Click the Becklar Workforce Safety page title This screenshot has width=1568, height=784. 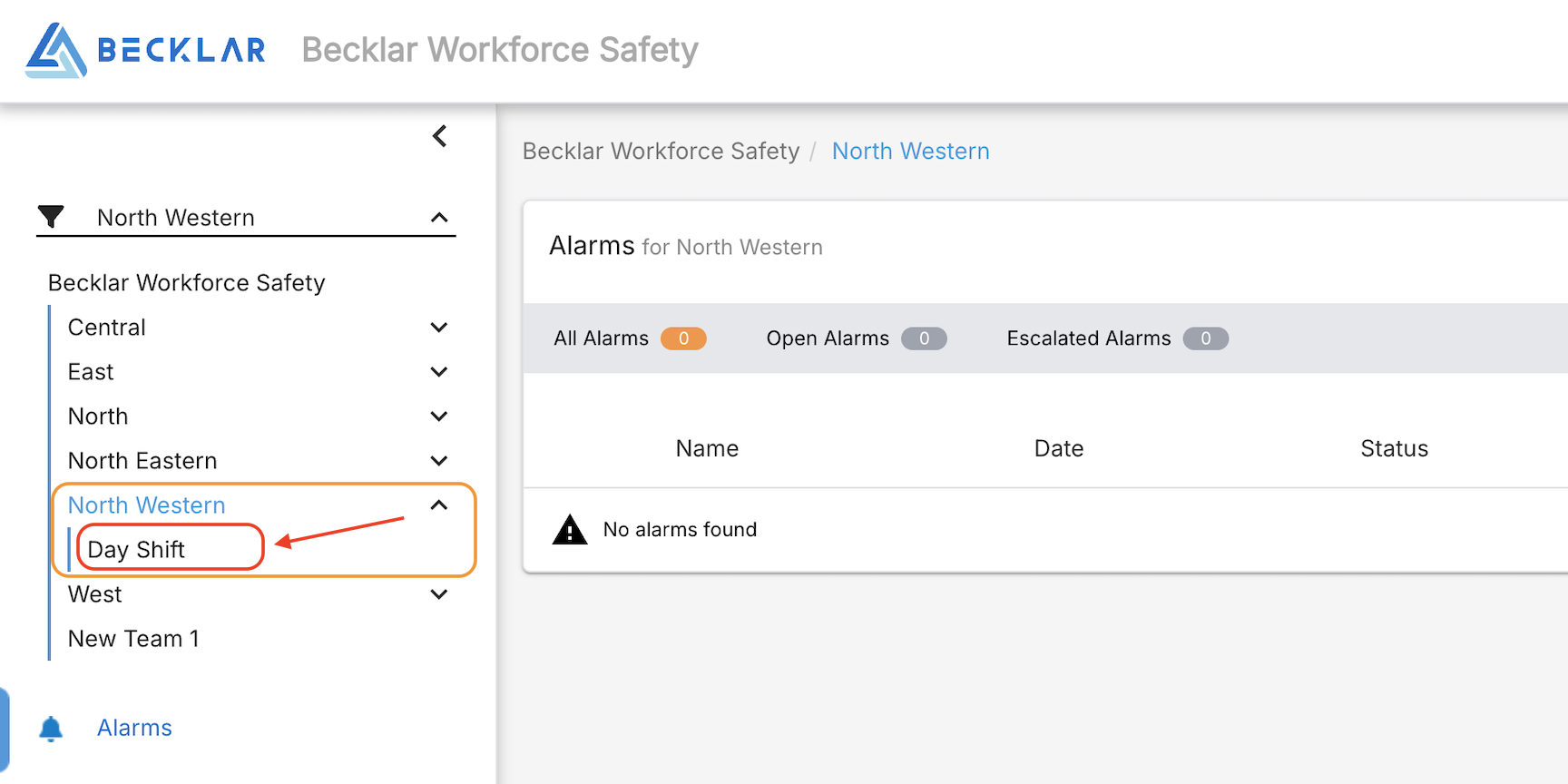[500, 50]
